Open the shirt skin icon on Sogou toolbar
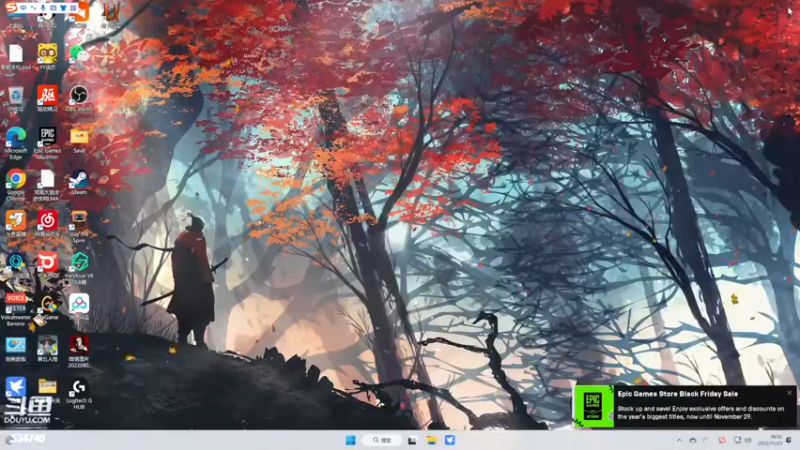This screenshot has width=800, height=450. click(x=63, y=8)
